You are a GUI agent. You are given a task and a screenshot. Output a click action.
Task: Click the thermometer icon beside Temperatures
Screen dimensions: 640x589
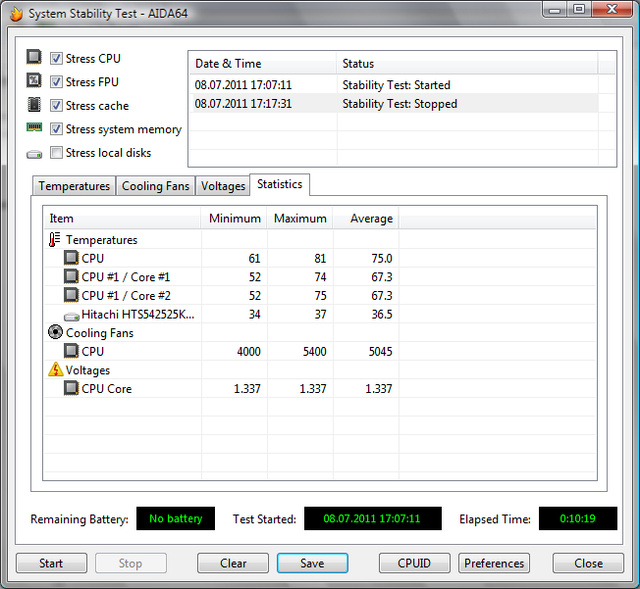(55, 240)
